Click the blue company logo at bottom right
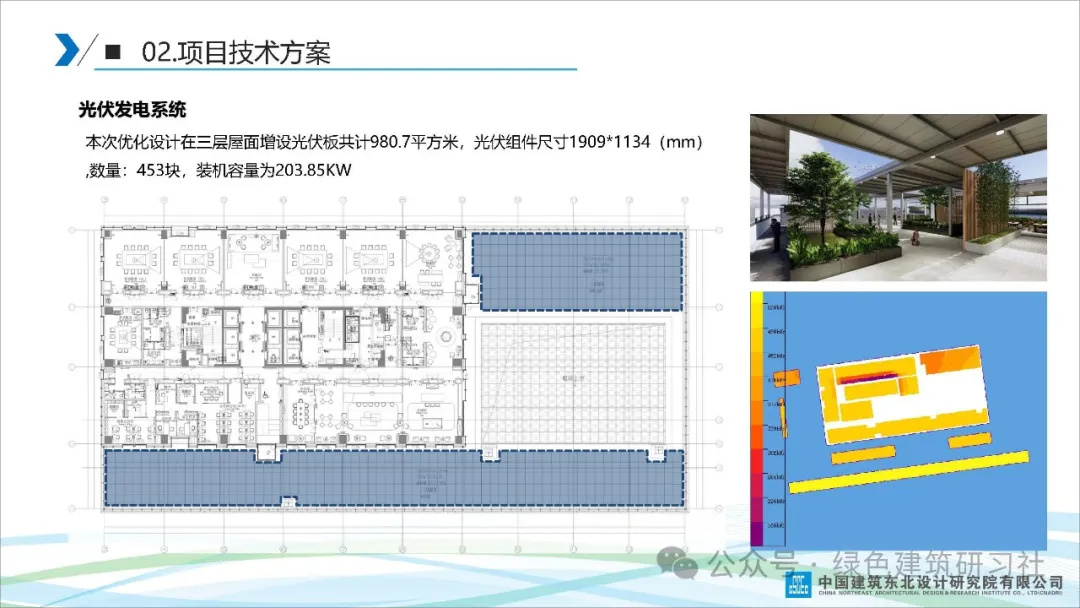This screenshot has width=1080, height=608. point(800,584)
